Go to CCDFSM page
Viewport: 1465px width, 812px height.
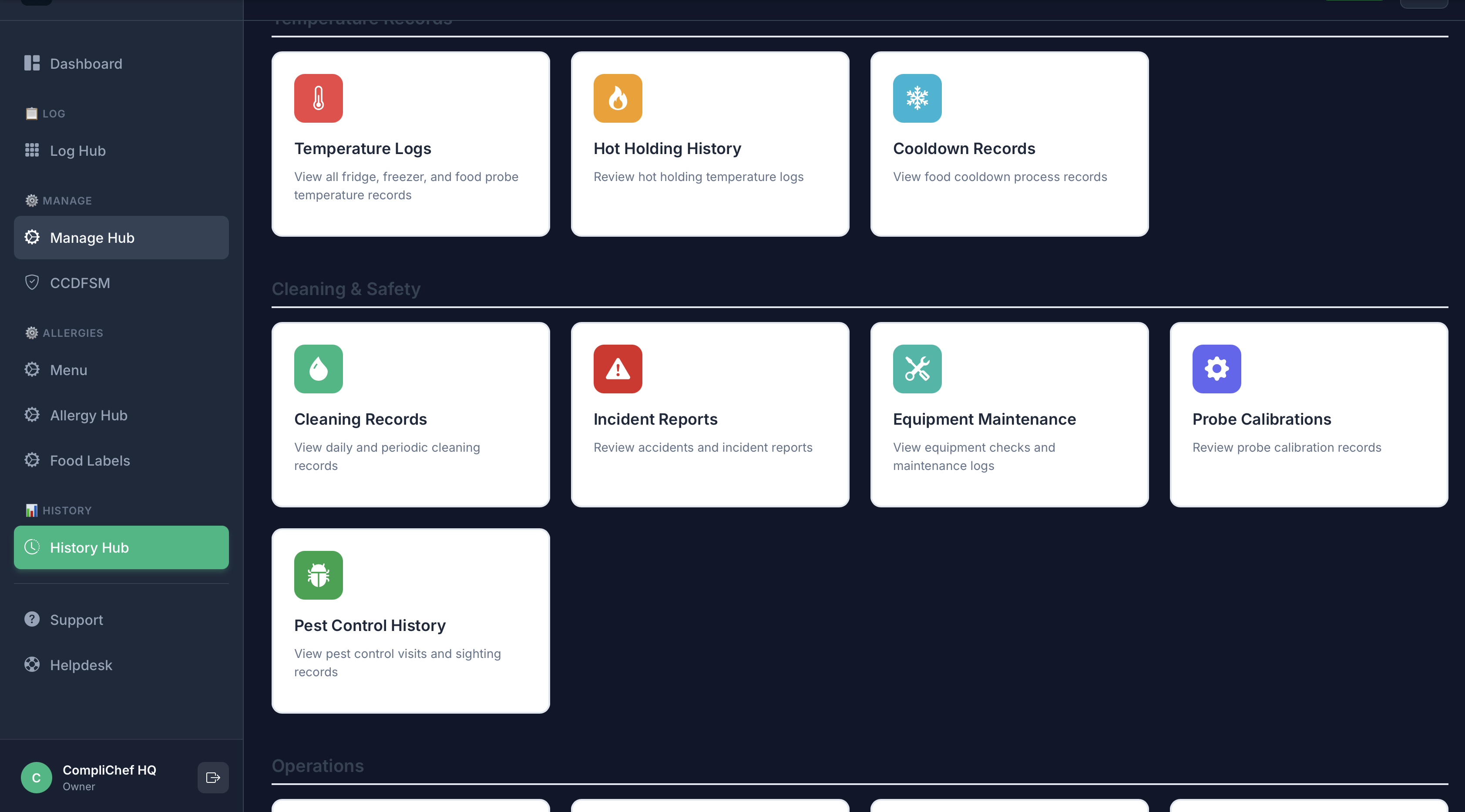80,282
